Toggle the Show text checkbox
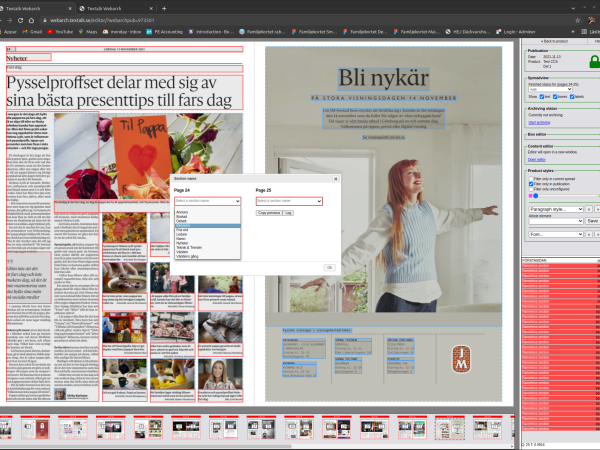Viewport: 600px width, 450px height. 541,97
